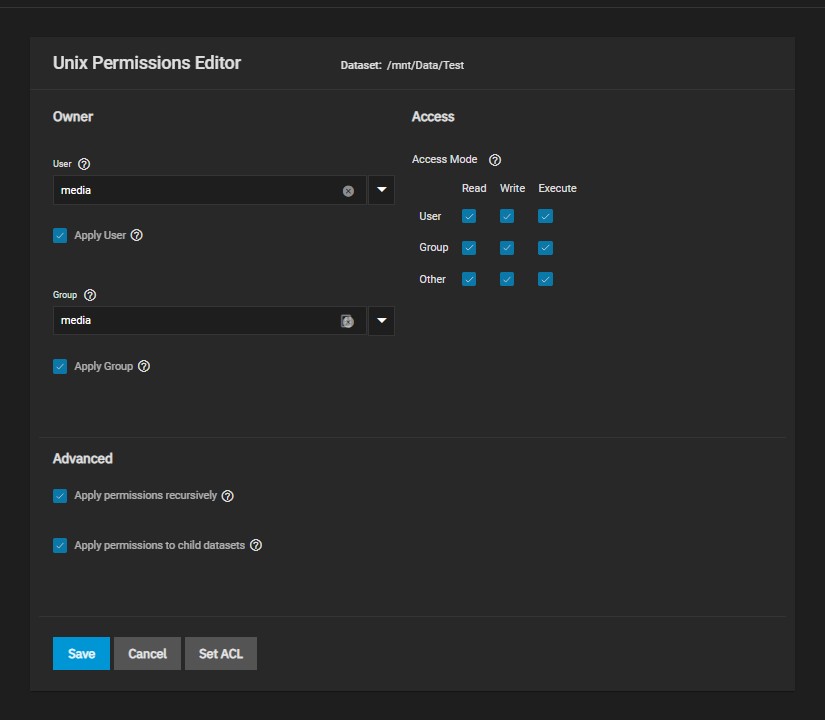The width and height of the screenshot is (825, 720).
Task: Click the Advanced section heading
Action: pos(83,458)
